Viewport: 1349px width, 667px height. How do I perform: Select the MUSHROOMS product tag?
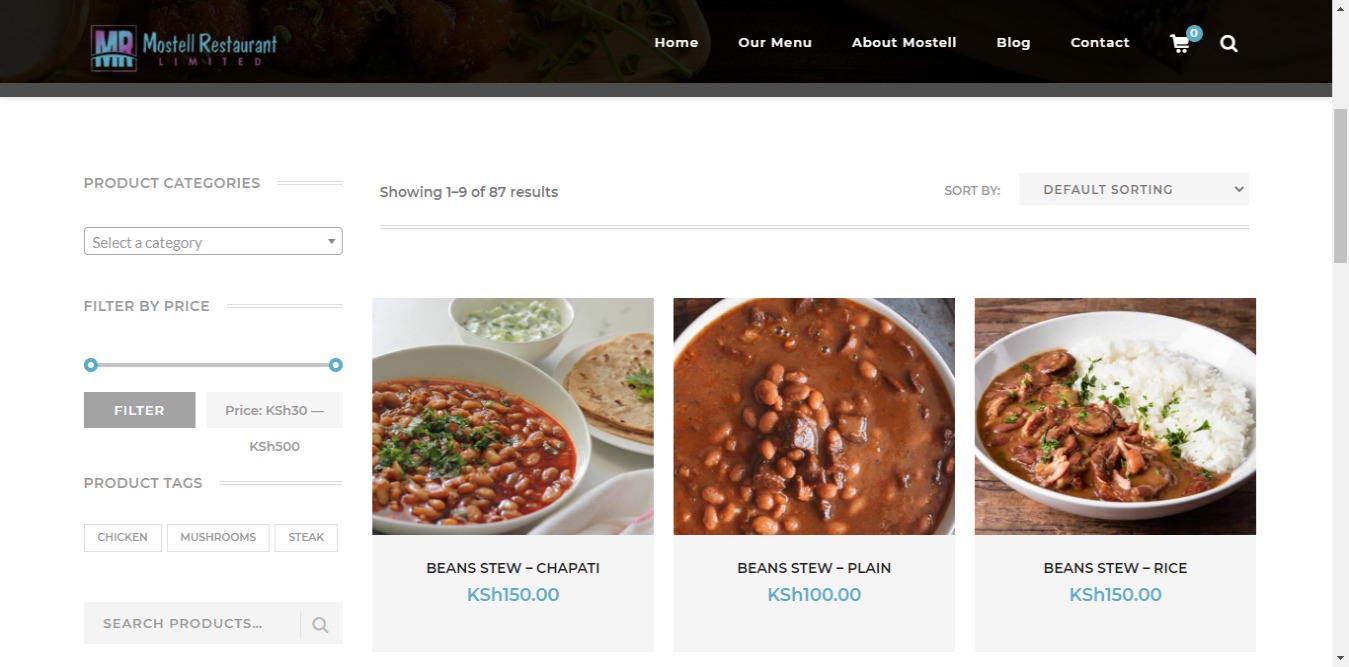pyautogui.click(x=218, y=537)
